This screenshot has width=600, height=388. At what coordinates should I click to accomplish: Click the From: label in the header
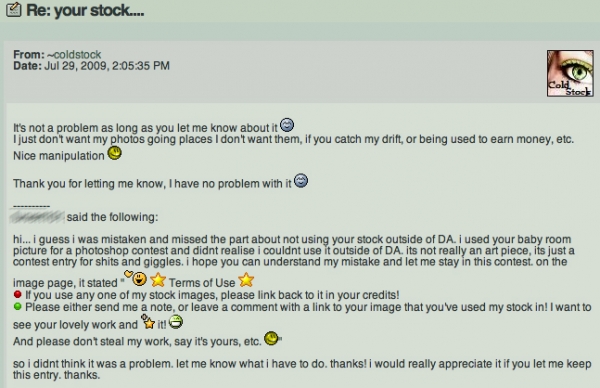coord(29,55)
